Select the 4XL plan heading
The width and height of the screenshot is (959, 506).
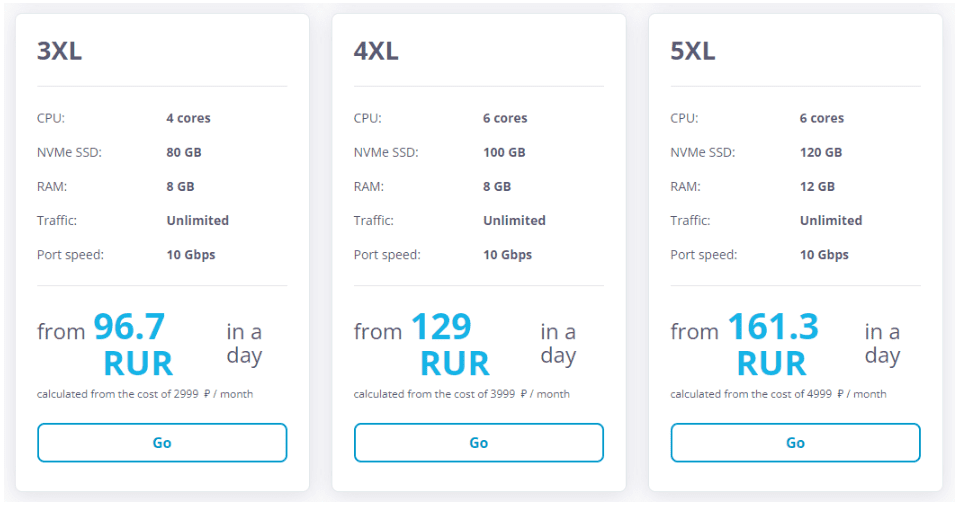pos(376,51)
